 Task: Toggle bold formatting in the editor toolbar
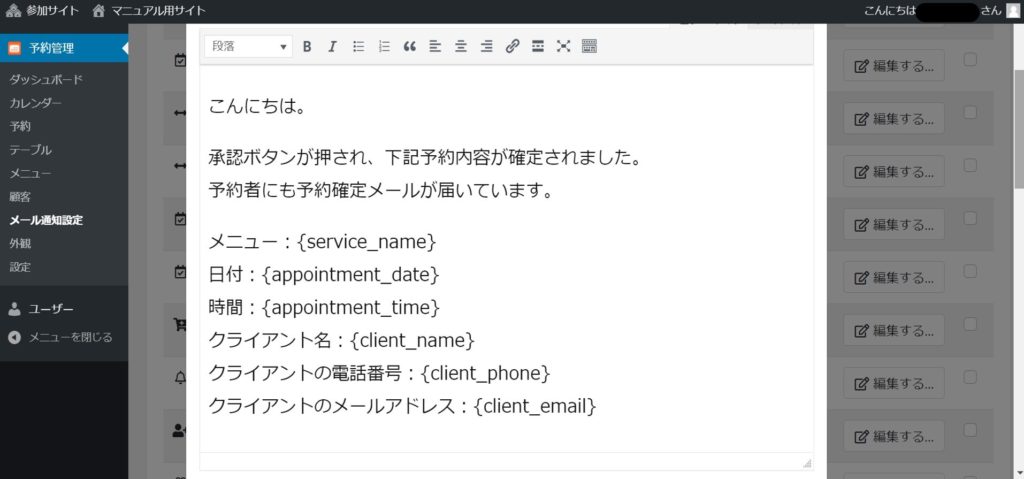tap(307, 46)
